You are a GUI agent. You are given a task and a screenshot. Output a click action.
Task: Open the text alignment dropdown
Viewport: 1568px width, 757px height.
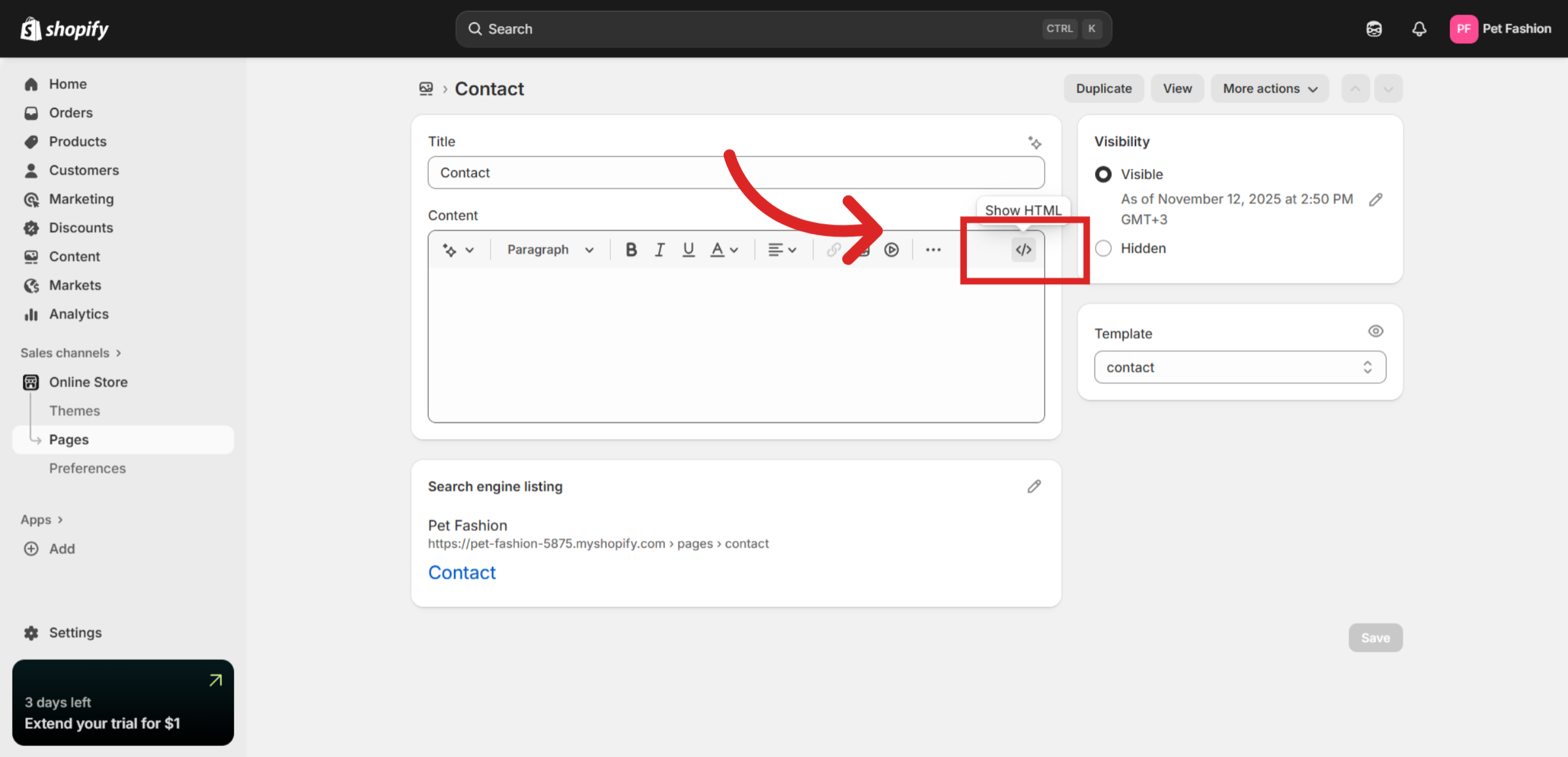point(782,250)
